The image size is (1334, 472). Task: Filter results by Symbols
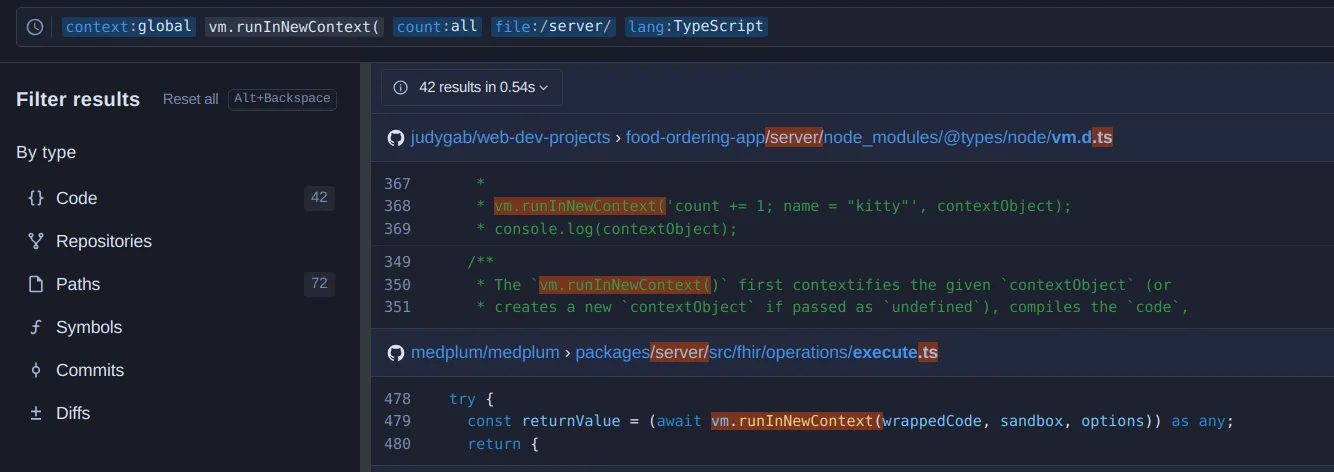click(x=89, y=327)
